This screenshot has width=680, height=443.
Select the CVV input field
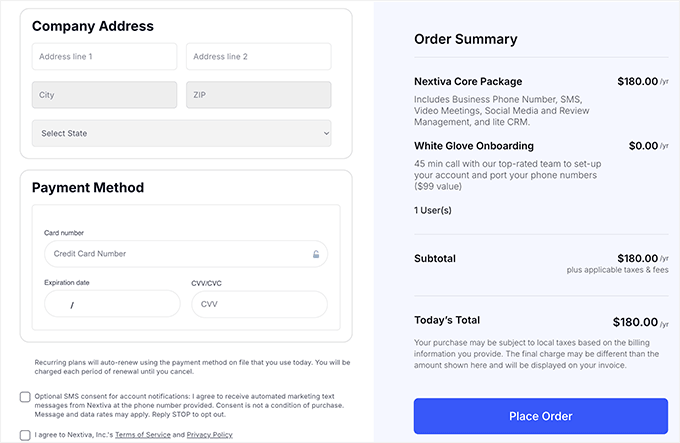pyautogui.click(x=259, y=304)
